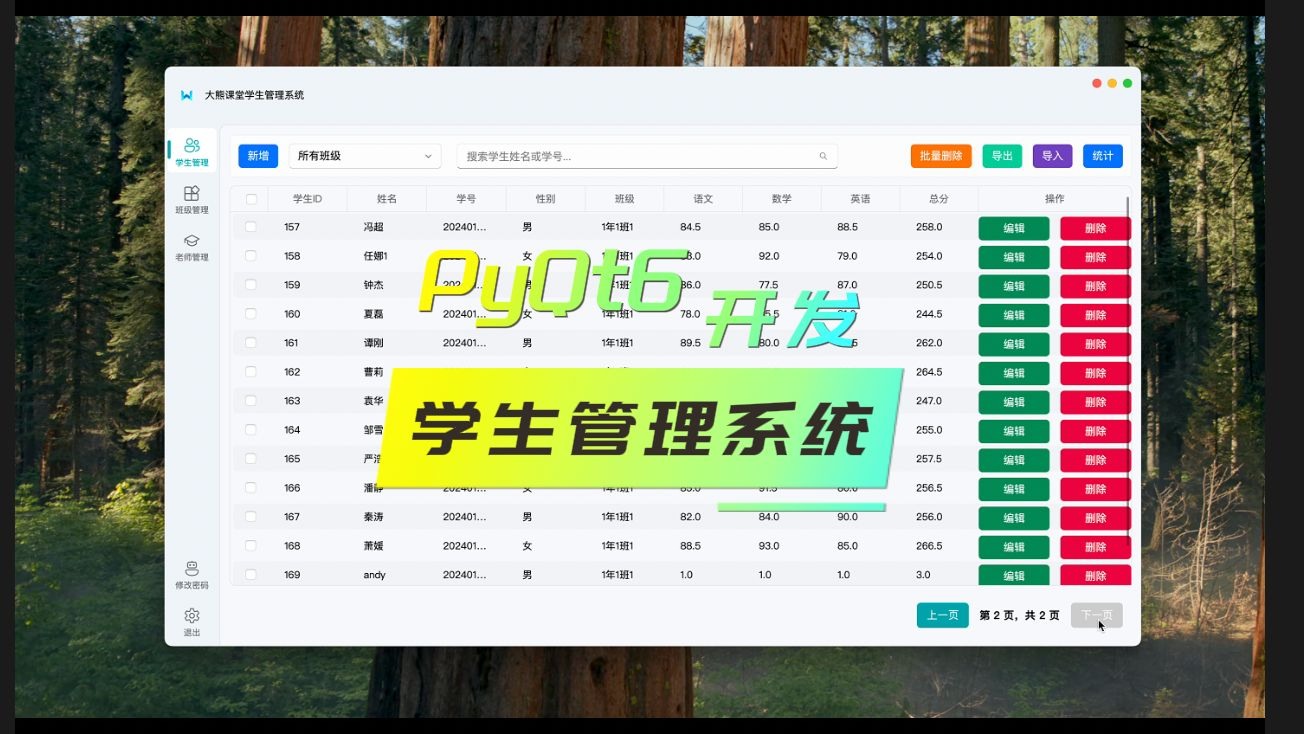
Task: Click the 新增 add button
Action: click(x=256, y=156)
